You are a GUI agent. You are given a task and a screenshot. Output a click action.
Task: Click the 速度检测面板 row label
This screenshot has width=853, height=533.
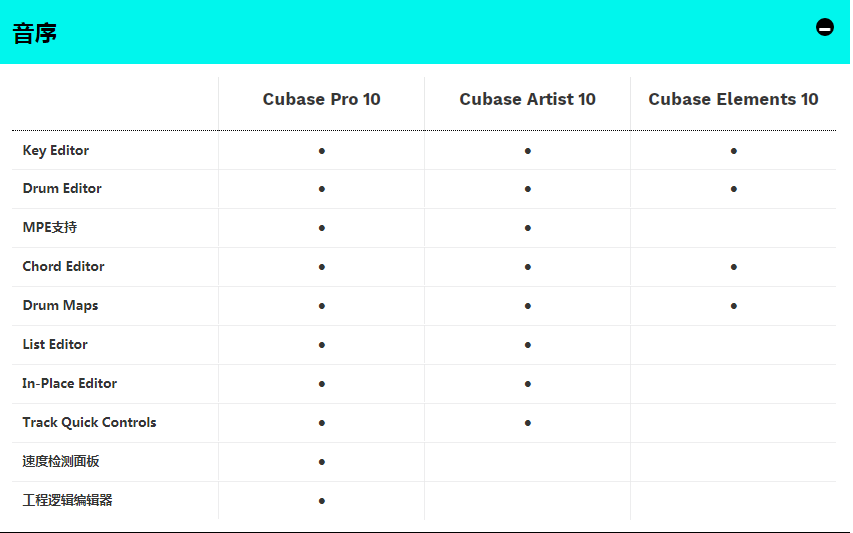click(x=61, y=461)
